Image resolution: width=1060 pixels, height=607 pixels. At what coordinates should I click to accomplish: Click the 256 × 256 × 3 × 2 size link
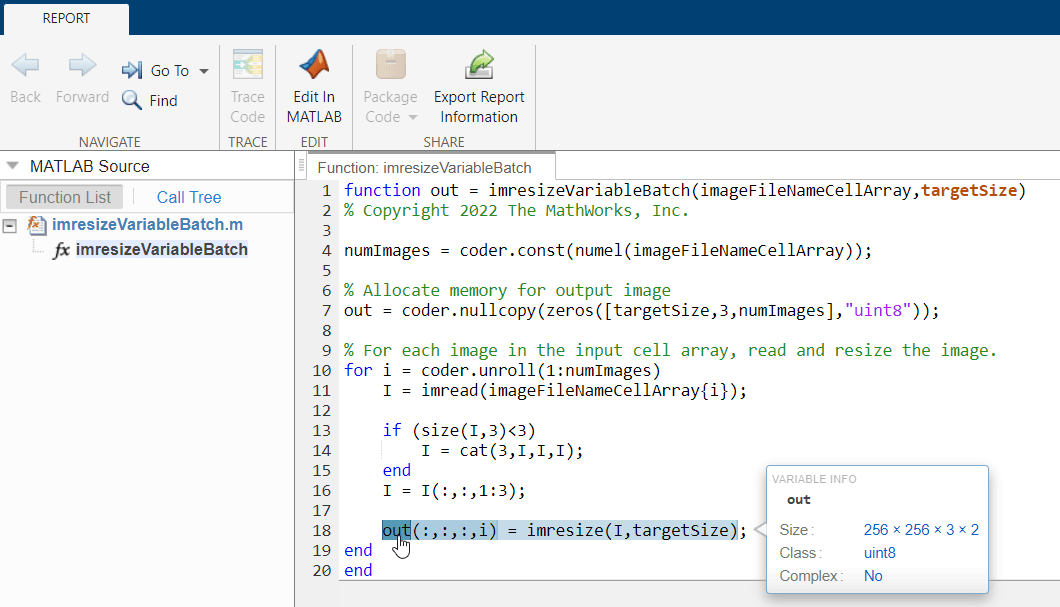(921, 530)
